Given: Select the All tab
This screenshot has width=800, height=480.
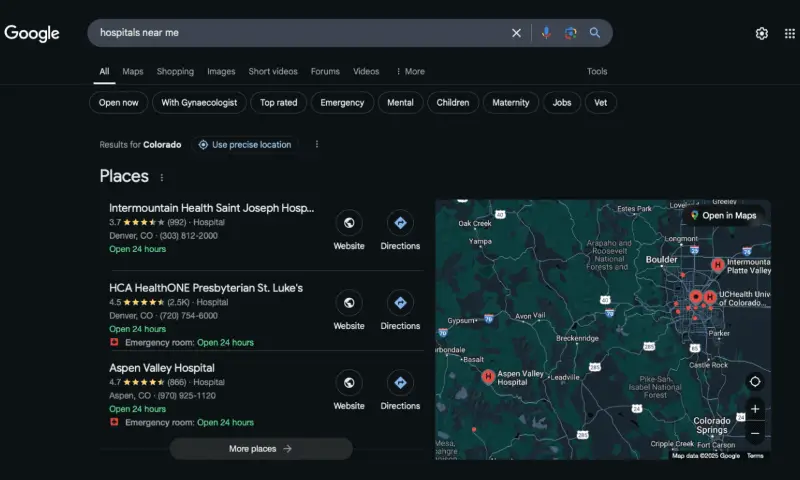Looking at the screenshot, I should click(x=104, y=71).
